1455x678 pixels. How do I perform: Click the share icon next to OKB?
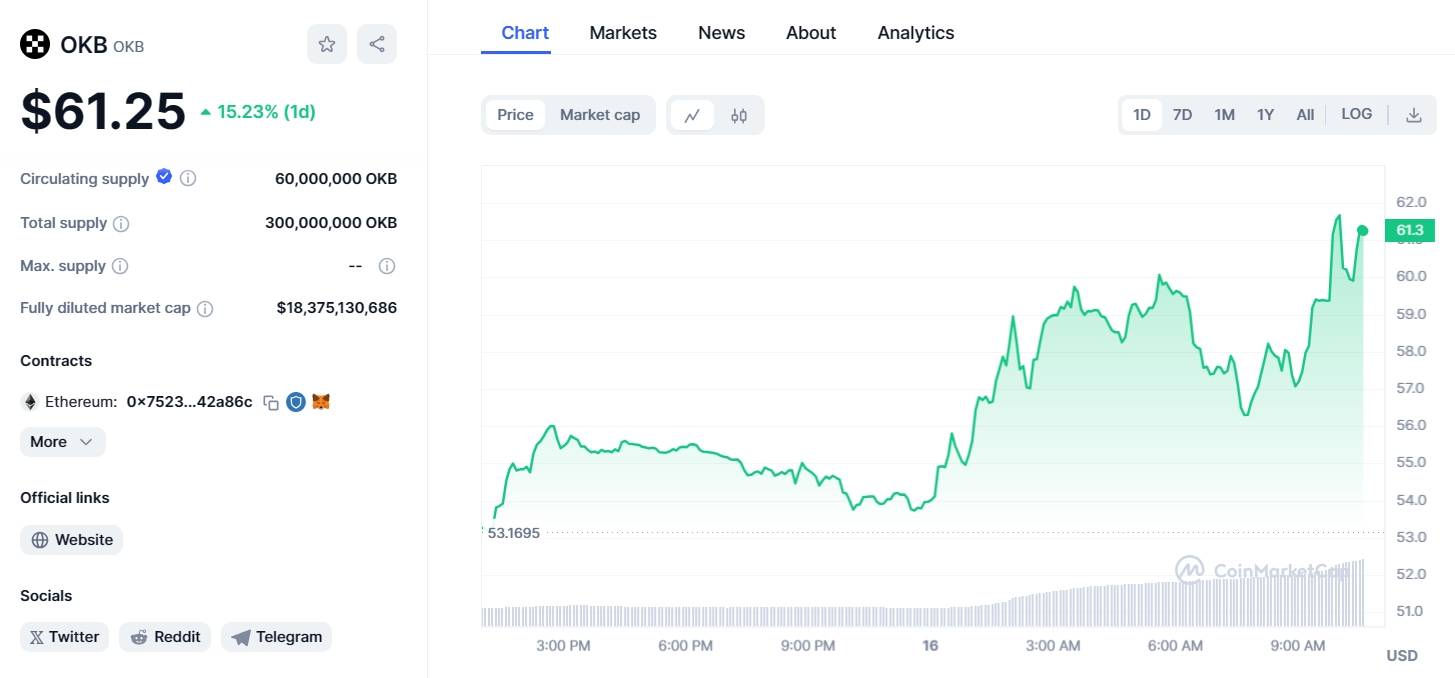[x=377, y=44]
